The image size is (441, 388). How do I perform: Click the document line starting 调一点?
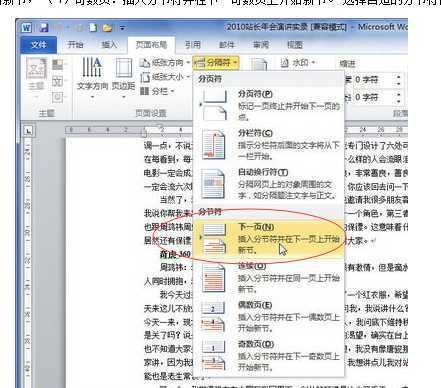(x=168, y=145)
